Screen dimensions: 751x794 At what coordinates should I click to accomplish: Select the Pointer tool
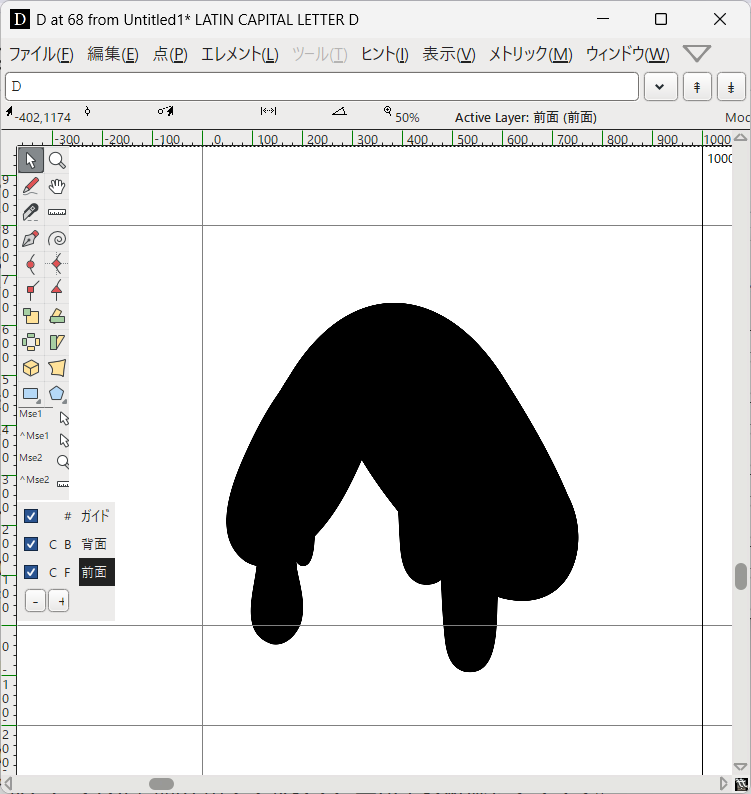(x=31, y=161)
